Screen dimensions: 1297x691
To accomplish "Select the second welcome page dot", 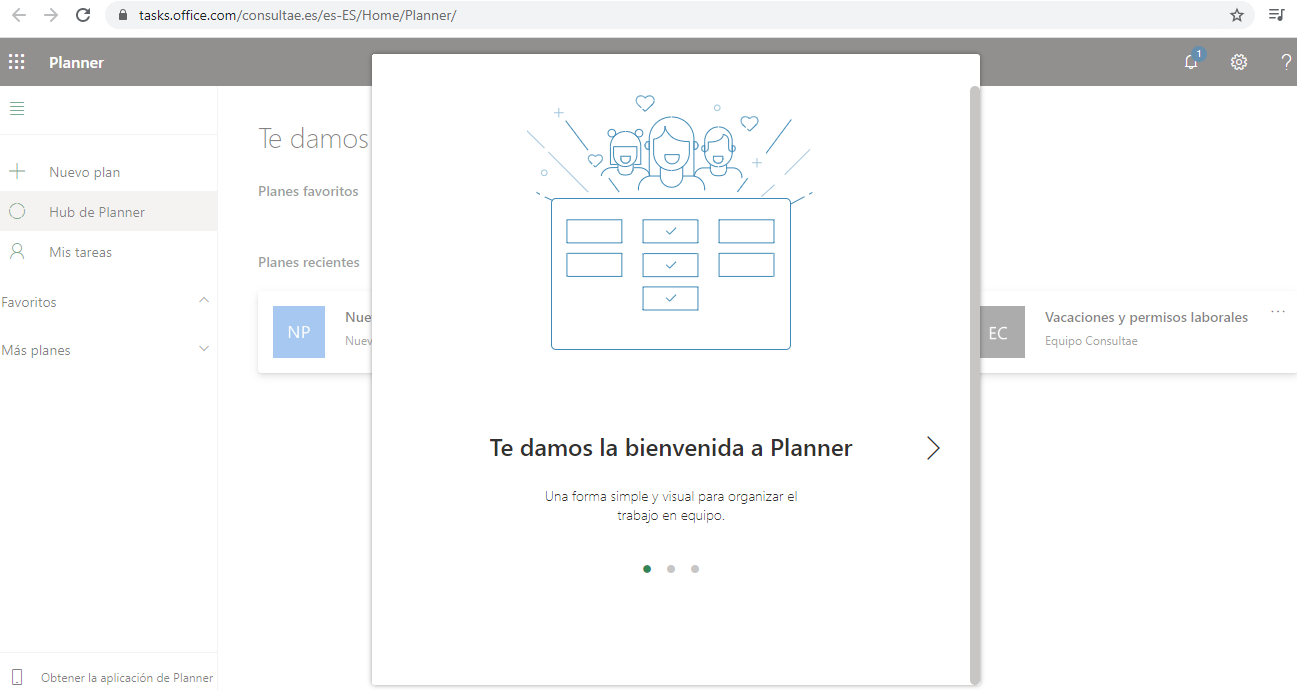I will point(671,569).
